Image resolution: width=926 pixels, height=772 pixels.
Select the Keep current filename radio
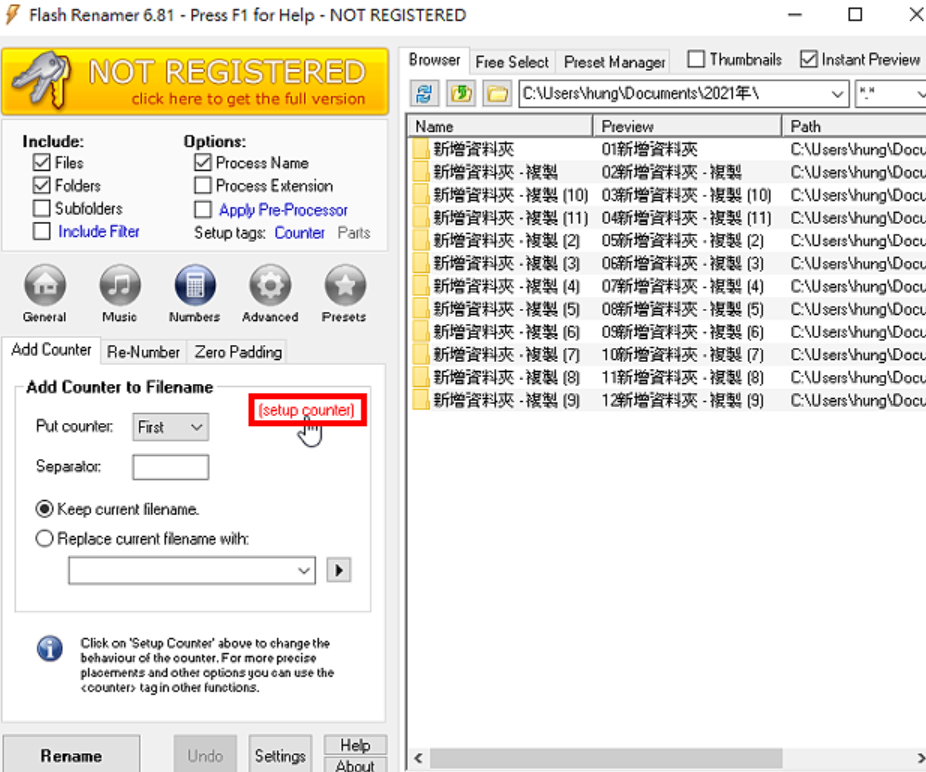[44, 509]
